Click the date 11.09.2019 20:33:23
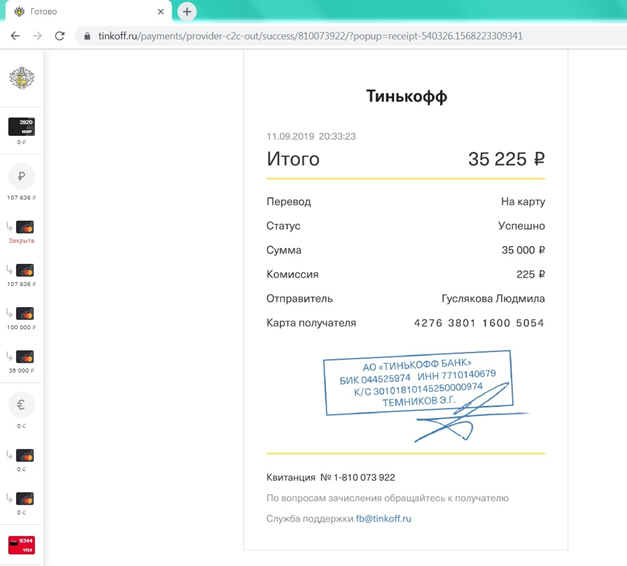627x566 pixels. pyautogui.click(x=311, y=136)
